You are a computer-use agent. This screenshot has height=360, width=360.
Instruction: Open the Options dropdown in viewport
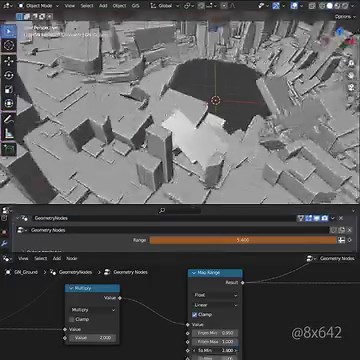[x=345, y=16]
